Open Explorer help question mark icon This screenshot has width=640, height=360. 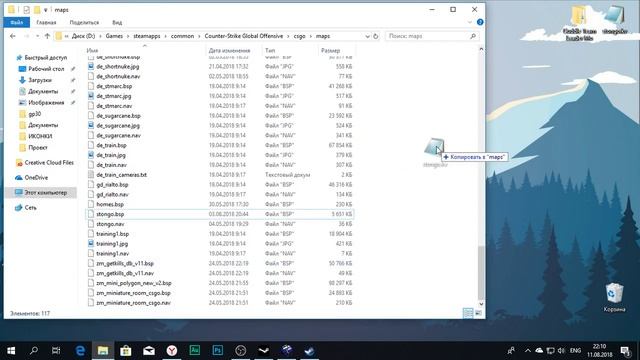(480, 22)
